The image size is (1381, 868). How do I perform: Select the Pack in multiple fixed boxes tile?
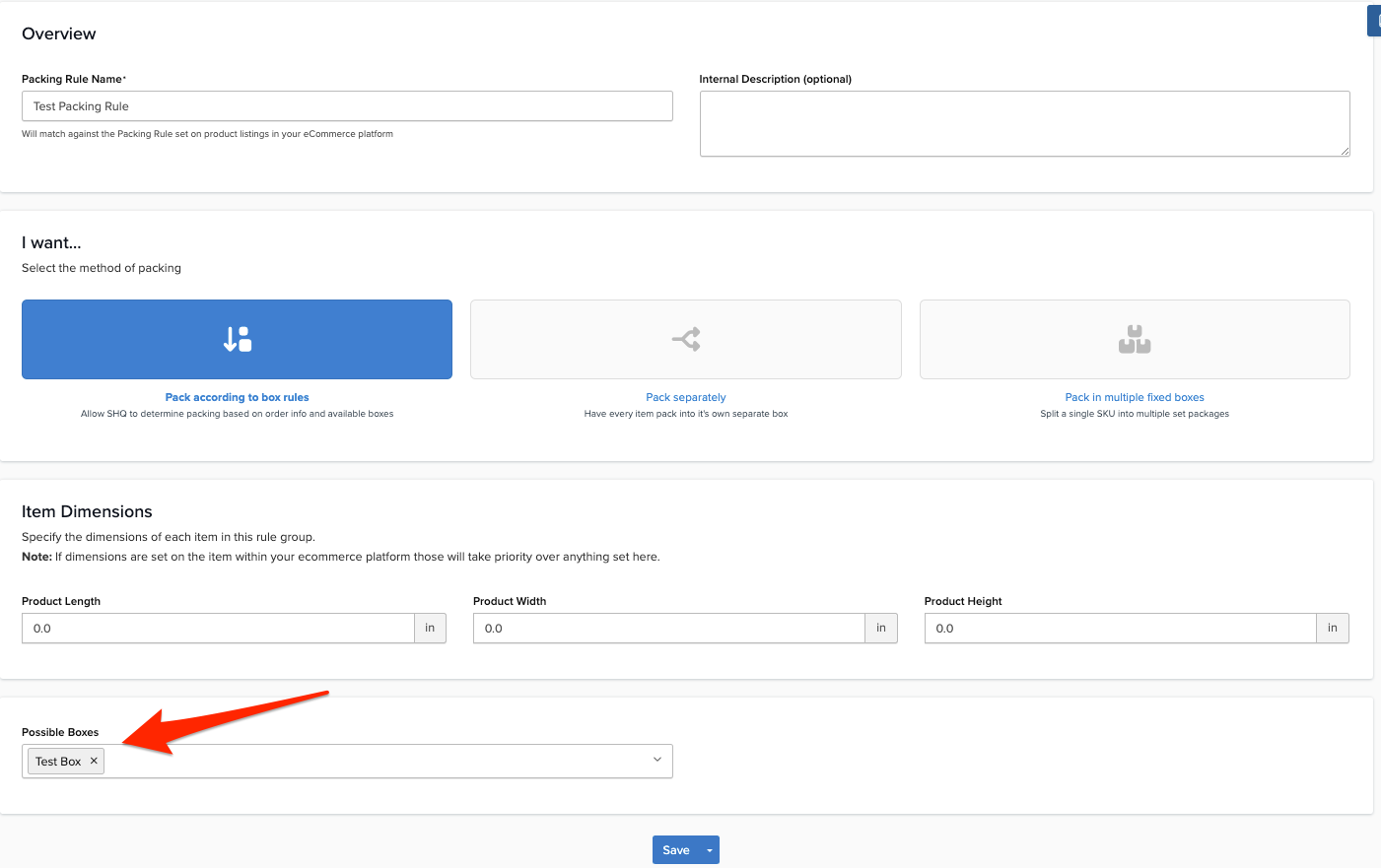point(1134,339)
